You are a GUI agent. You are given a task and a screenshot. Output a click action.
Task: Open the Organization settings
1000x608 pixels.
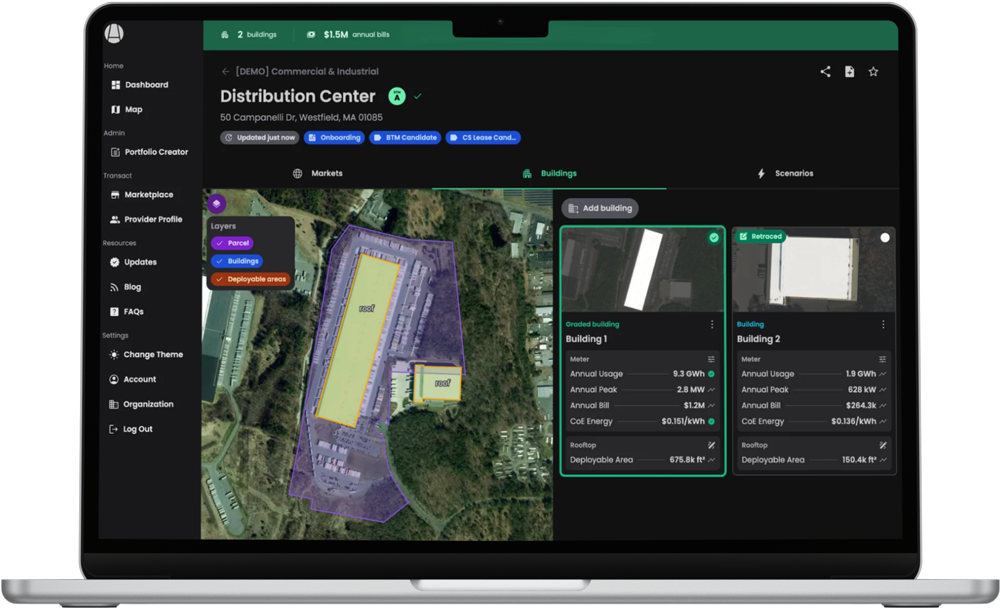[x=141, y=404]
